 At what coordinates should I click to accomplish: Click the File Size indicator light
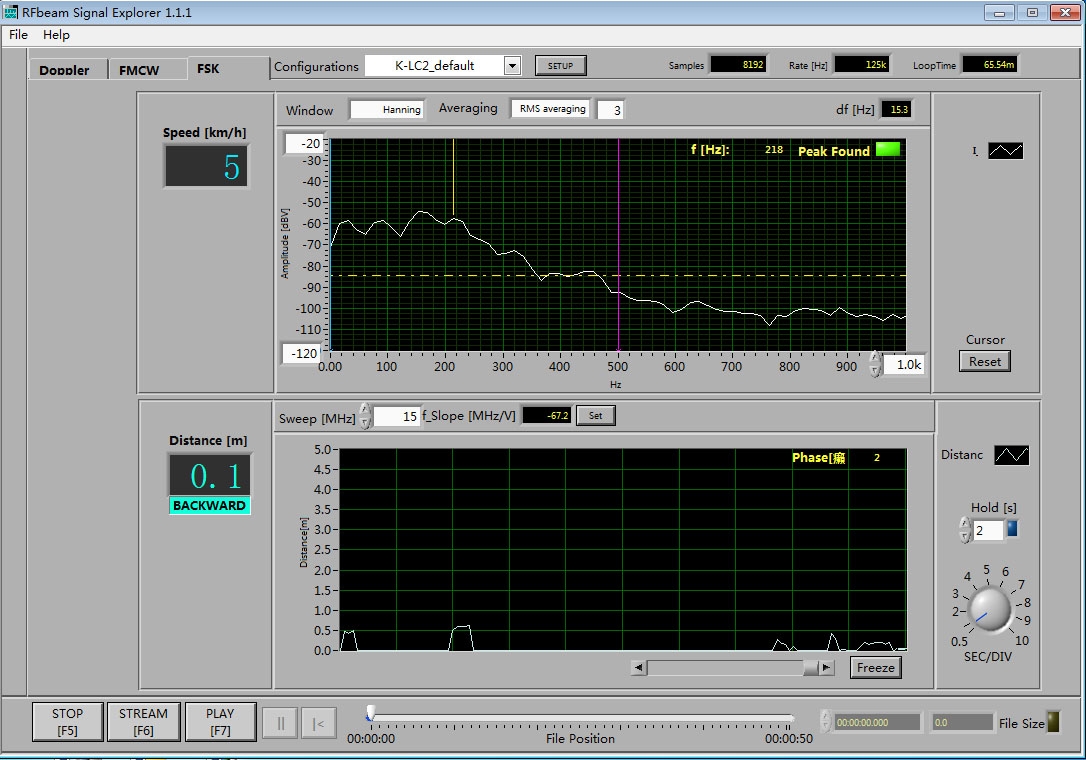click(x=1053, y=722)
